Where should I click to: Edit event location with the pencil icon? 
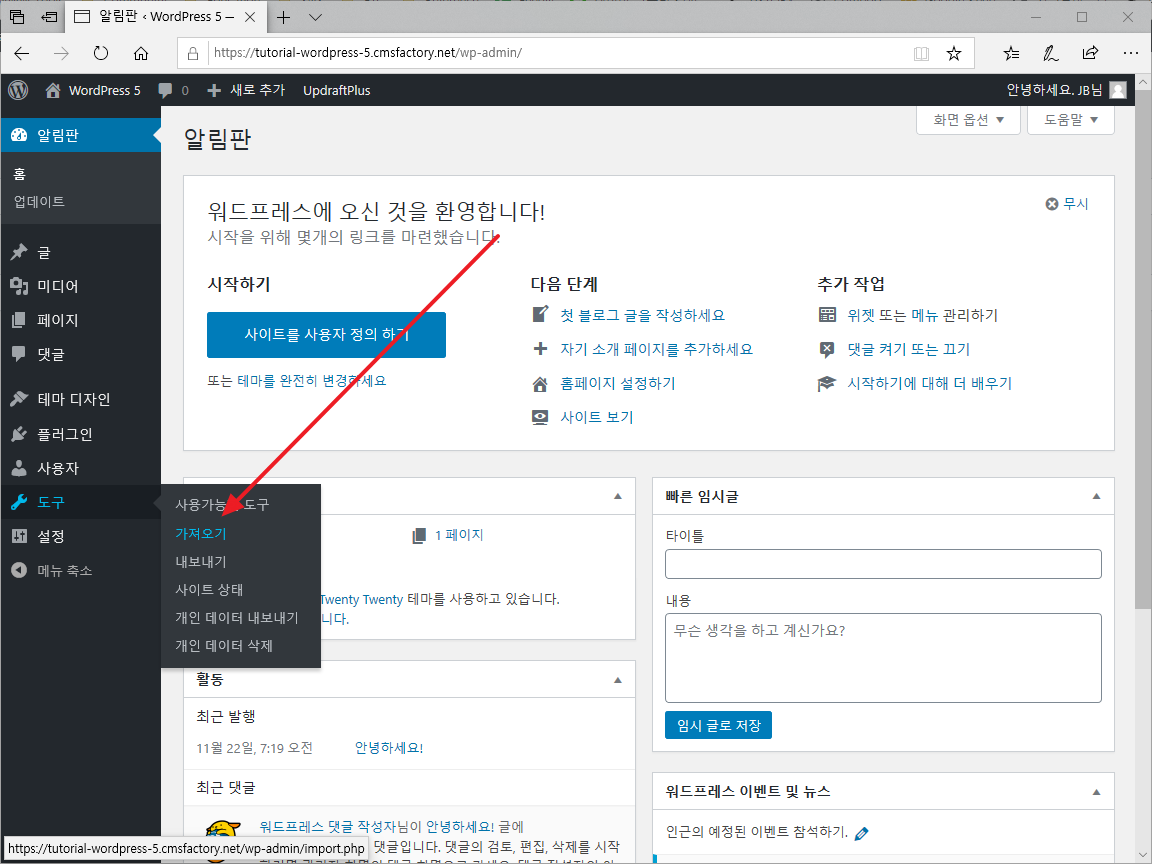[862, 832]
